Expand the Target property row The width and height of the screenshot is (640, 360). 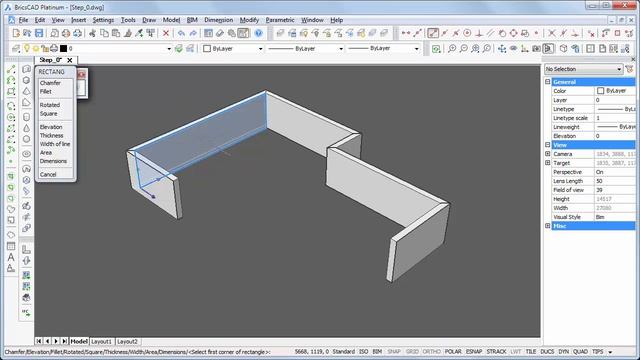click(548, 163)
